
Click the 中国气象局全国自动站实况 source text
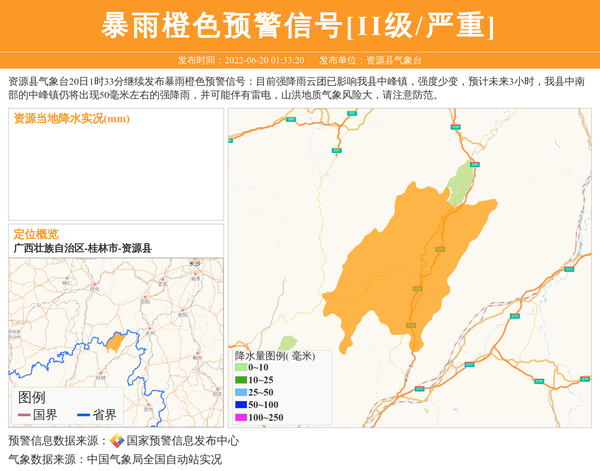coord(154,460)
